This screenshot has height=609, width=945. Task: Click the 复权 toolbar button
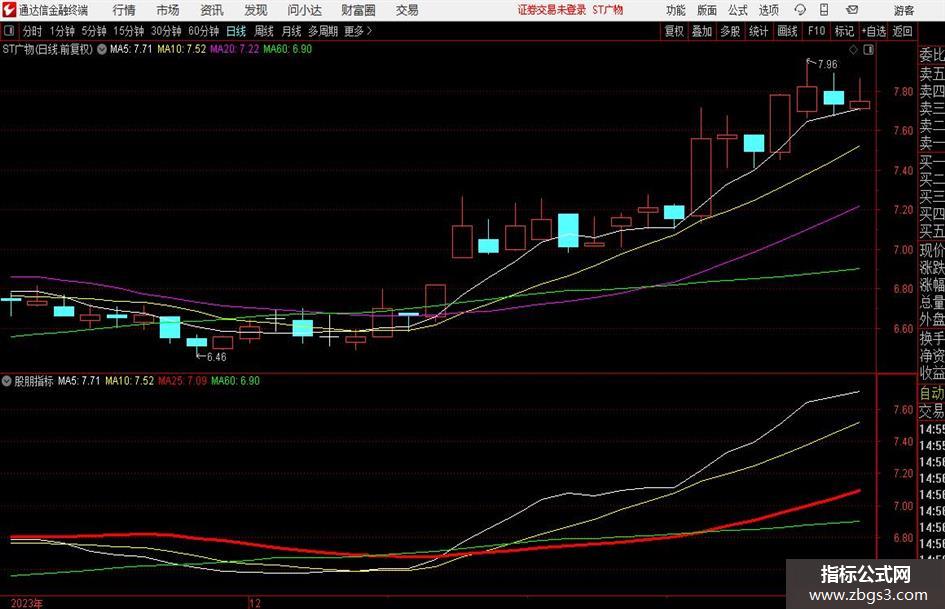(674, 31)
